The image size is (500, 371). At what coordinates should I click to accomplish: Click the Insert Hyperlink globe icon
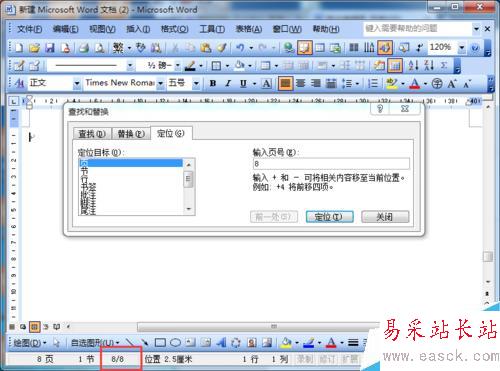click(x=289, y=48)
